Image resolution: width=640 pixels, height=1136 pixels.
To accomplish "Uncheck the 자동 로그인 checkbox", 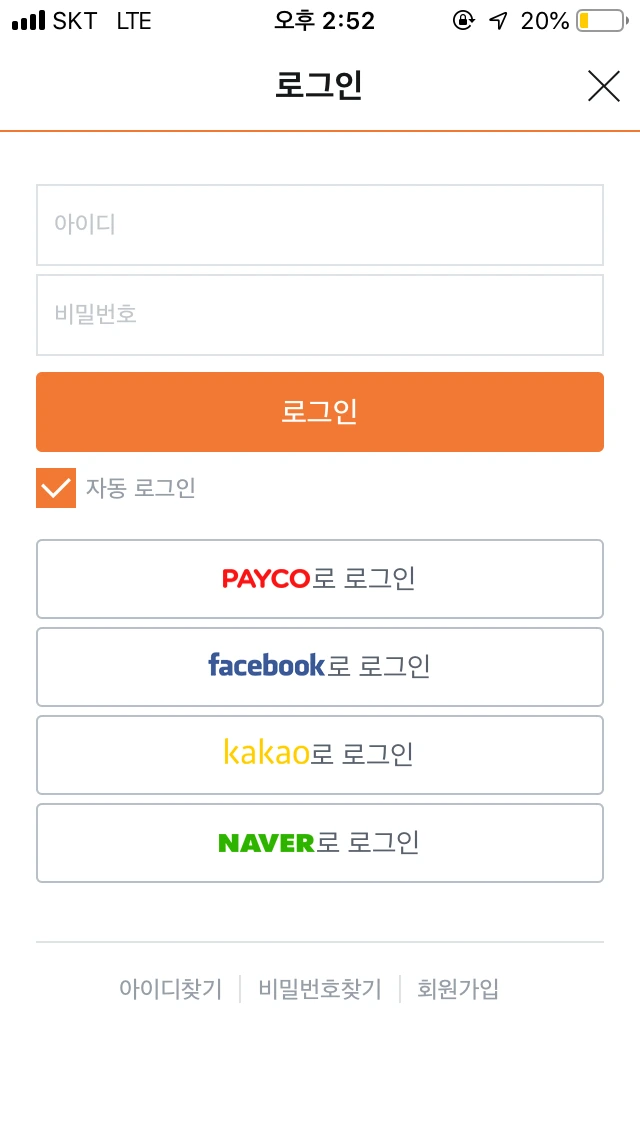I will (56, 488).
